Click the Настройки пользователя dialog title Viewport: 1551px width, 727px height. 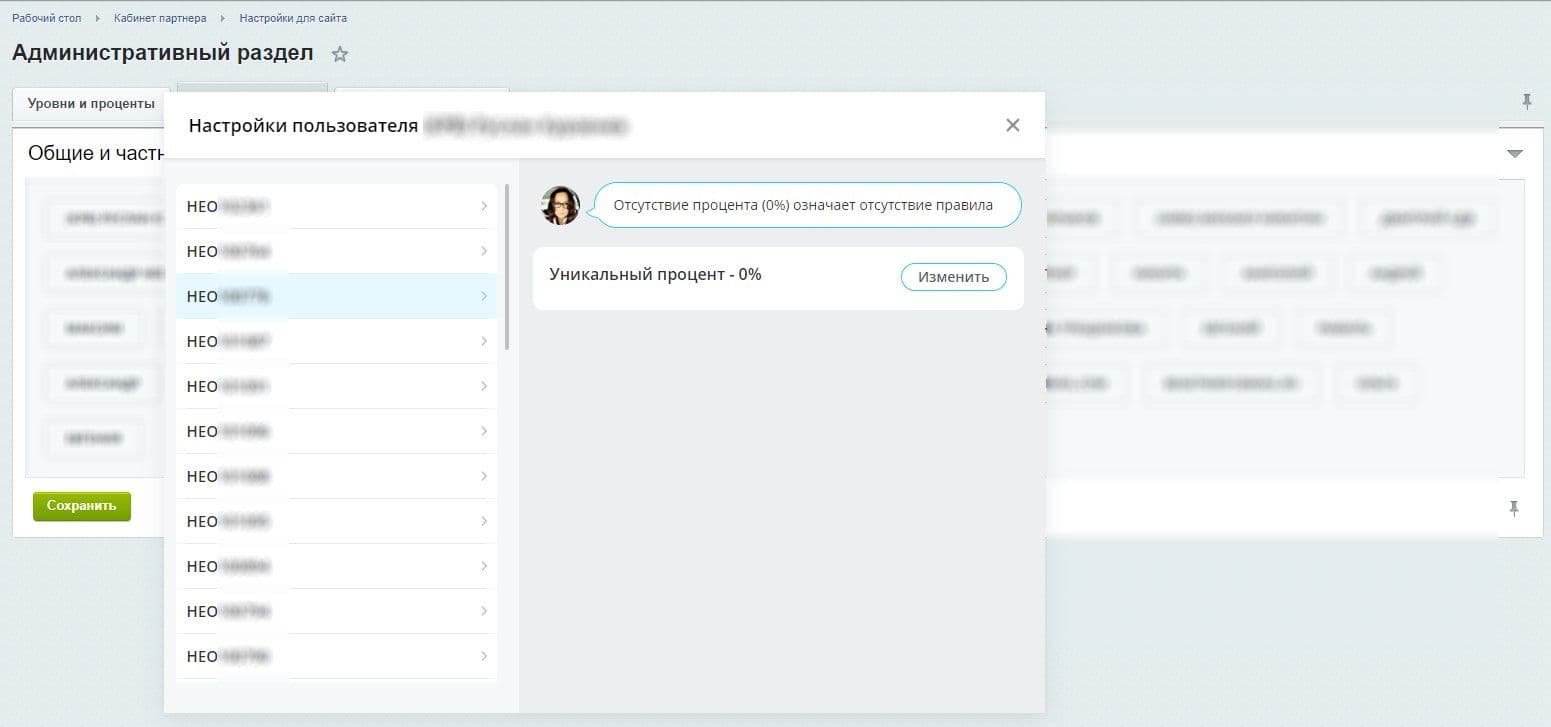point(303,126)
